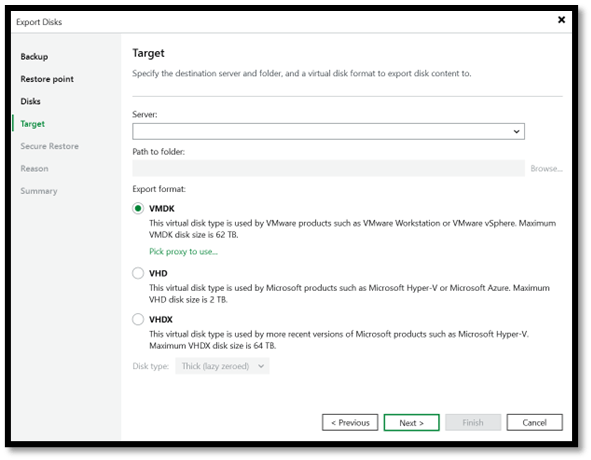This screenshot has width=591, height=460.
Task: Open the Summary wizard step
Action: (x=39, y=191)
